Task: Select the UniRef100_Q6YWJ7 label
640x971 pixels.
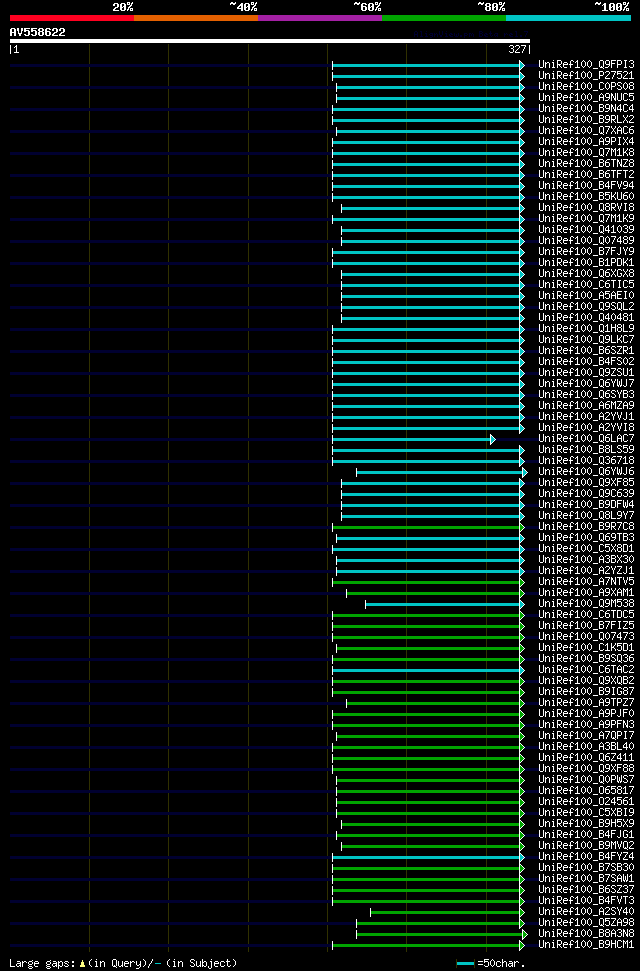Action: click(586, 383)
